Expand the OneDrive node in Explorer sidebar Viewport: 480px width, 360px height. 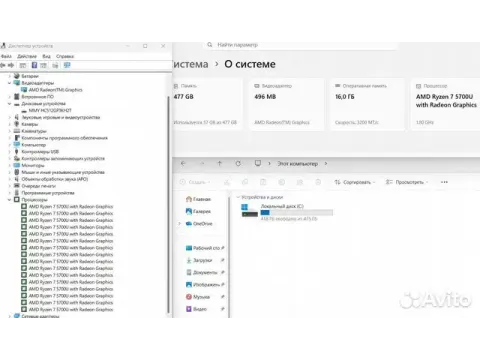pos(180,224)
